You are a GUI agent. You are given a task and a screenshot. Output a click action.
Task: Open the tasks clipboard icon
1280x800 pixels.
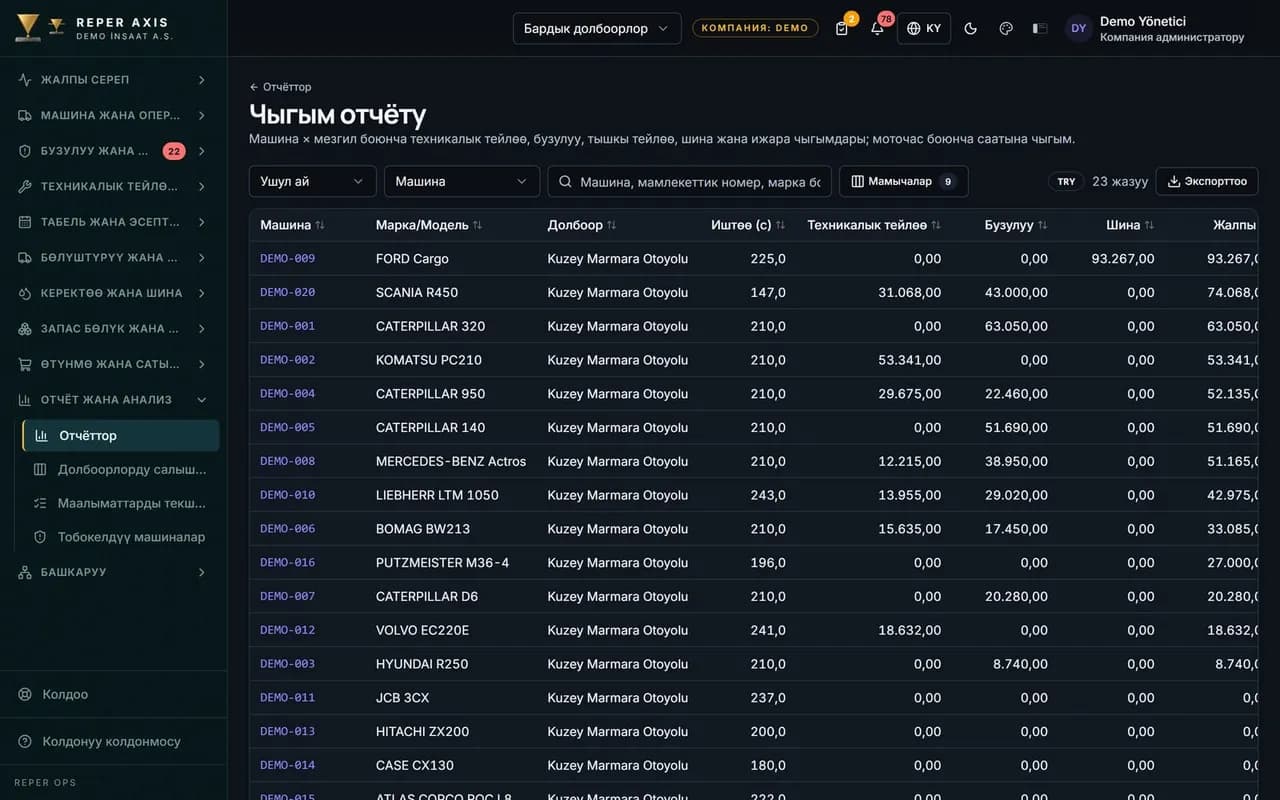[x=842, y=28]
